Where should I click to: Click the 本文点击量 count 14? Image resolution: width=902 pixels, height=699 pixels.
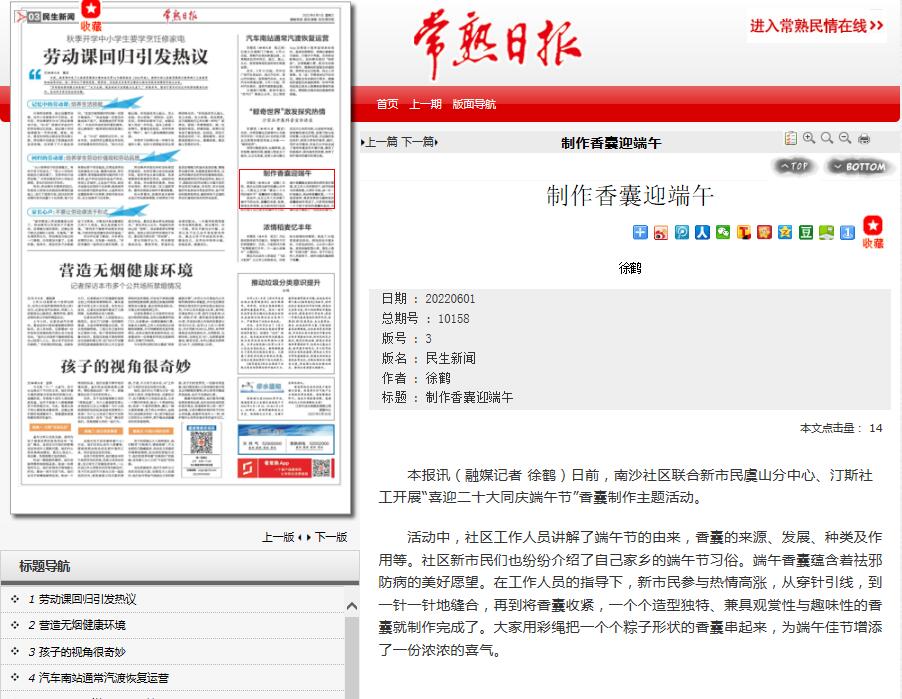click(876, 428)
